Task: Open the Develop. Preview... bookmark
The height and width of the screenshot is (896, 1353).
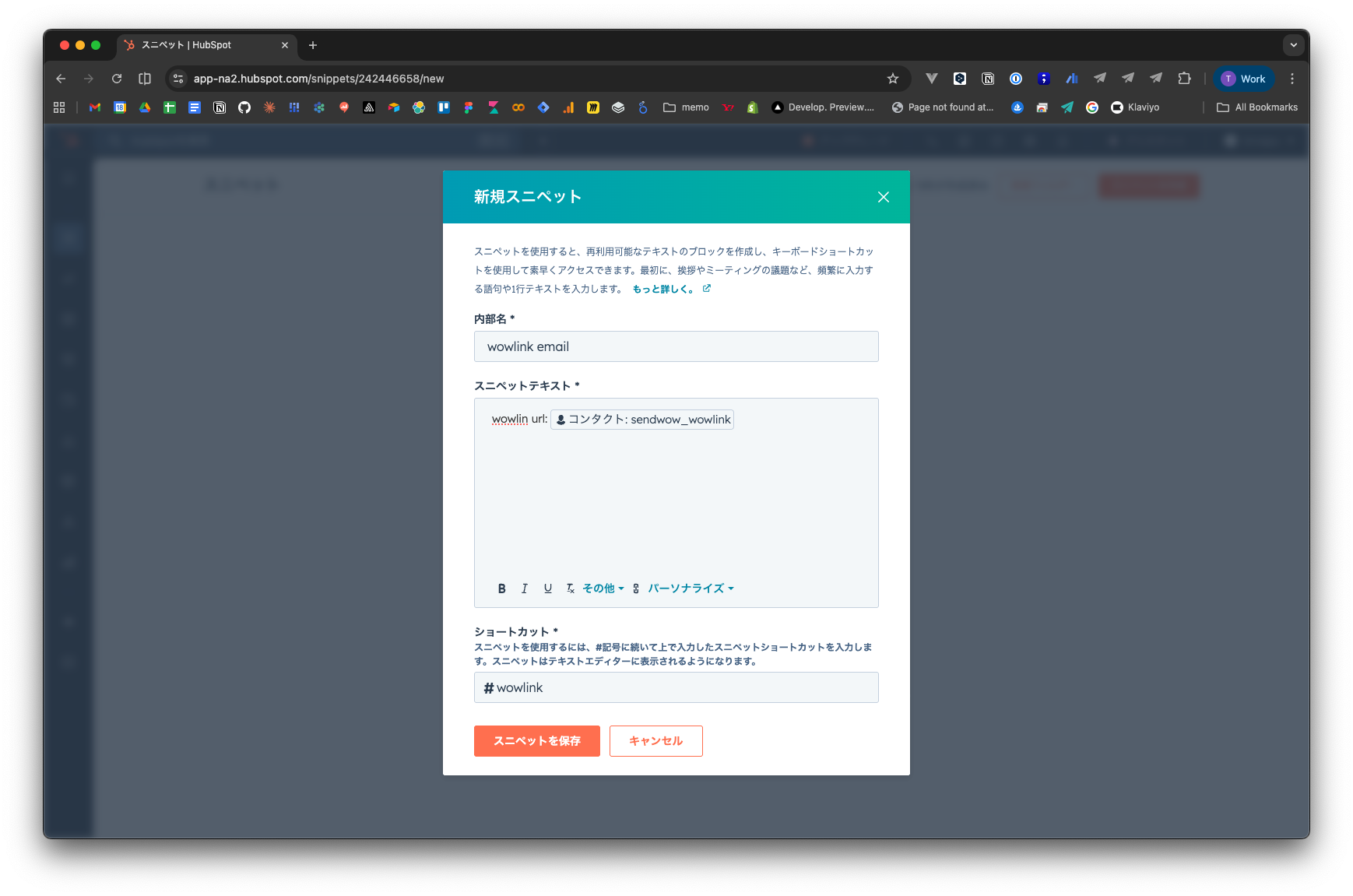Action: [x=823, y=107]
